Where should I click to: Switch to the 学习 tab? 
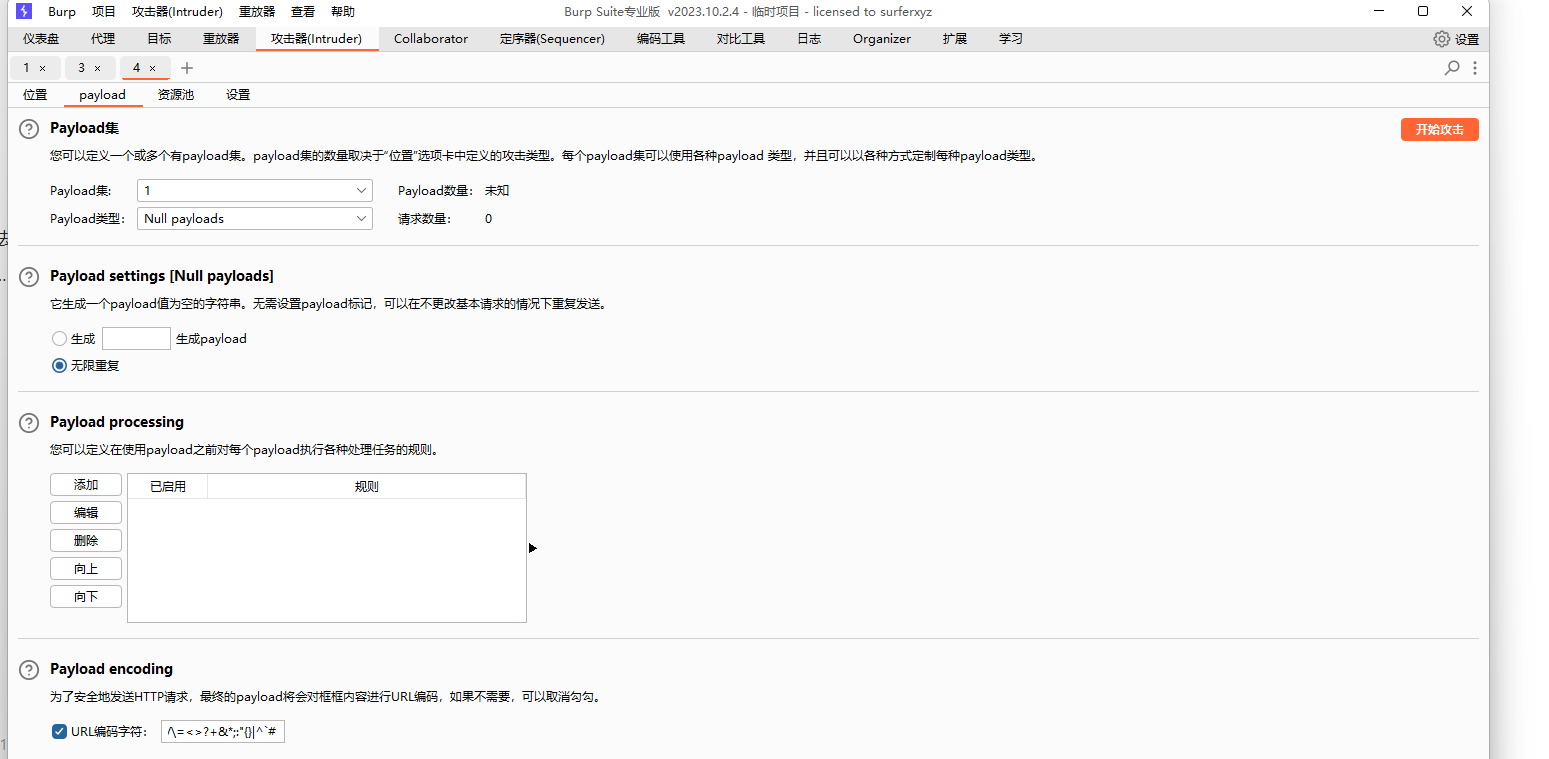(x=1011, y=39)
